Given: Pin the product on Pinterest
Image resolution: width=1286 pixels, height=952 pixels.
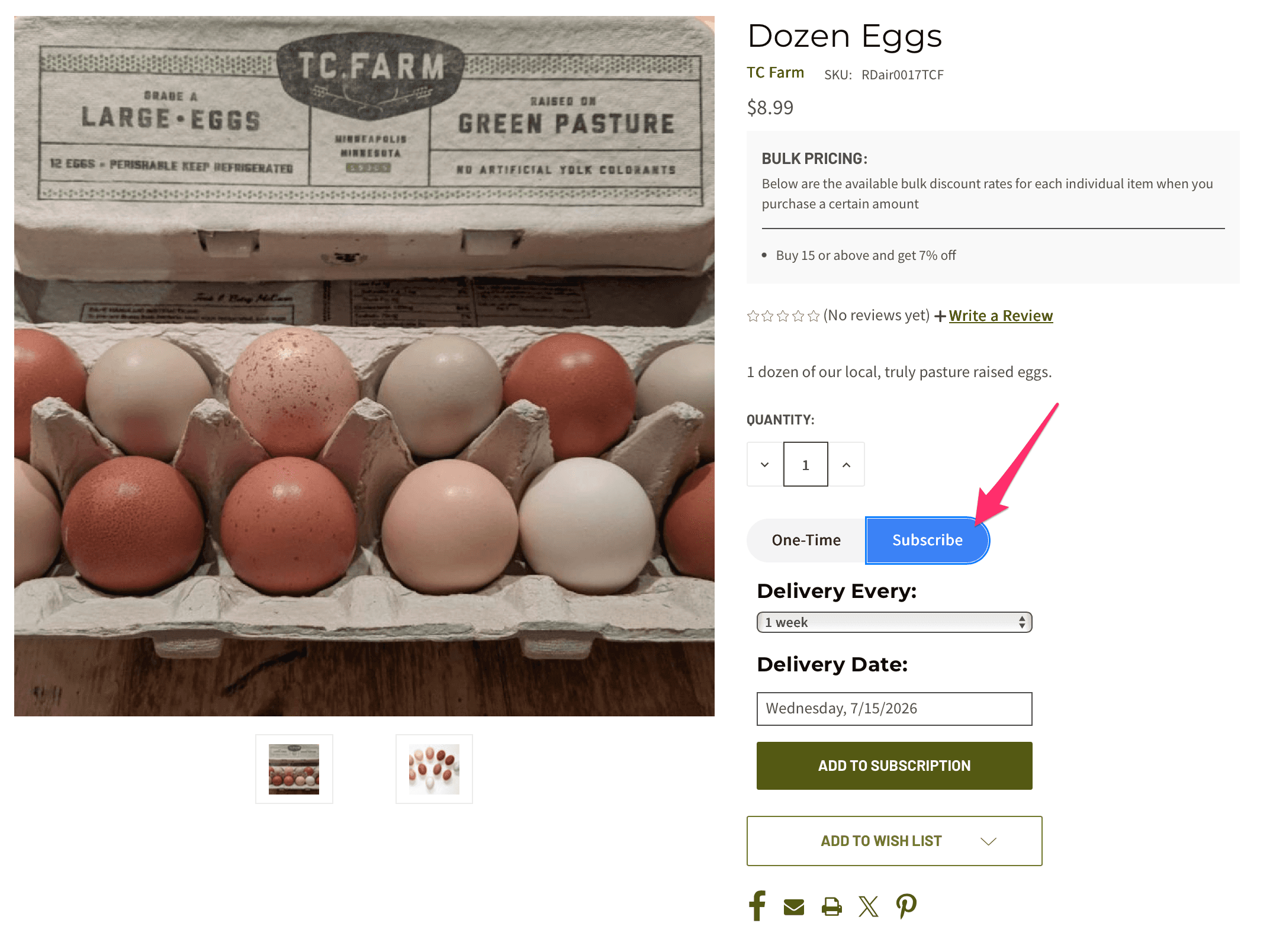Looking at the screenshot, I should [x=906, y=906].
